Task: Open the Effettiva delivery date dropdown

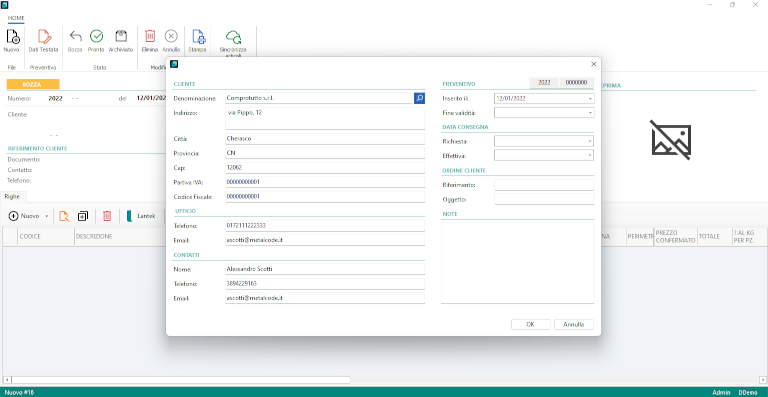Action: (x=590, y=156)
